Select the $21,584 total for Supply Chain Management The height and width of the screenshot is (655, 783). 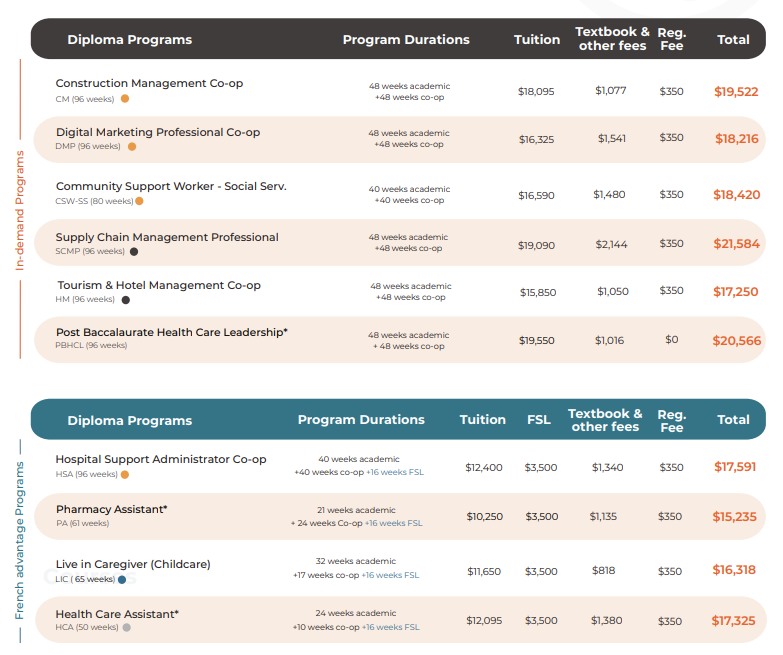[x=736, y=243]
